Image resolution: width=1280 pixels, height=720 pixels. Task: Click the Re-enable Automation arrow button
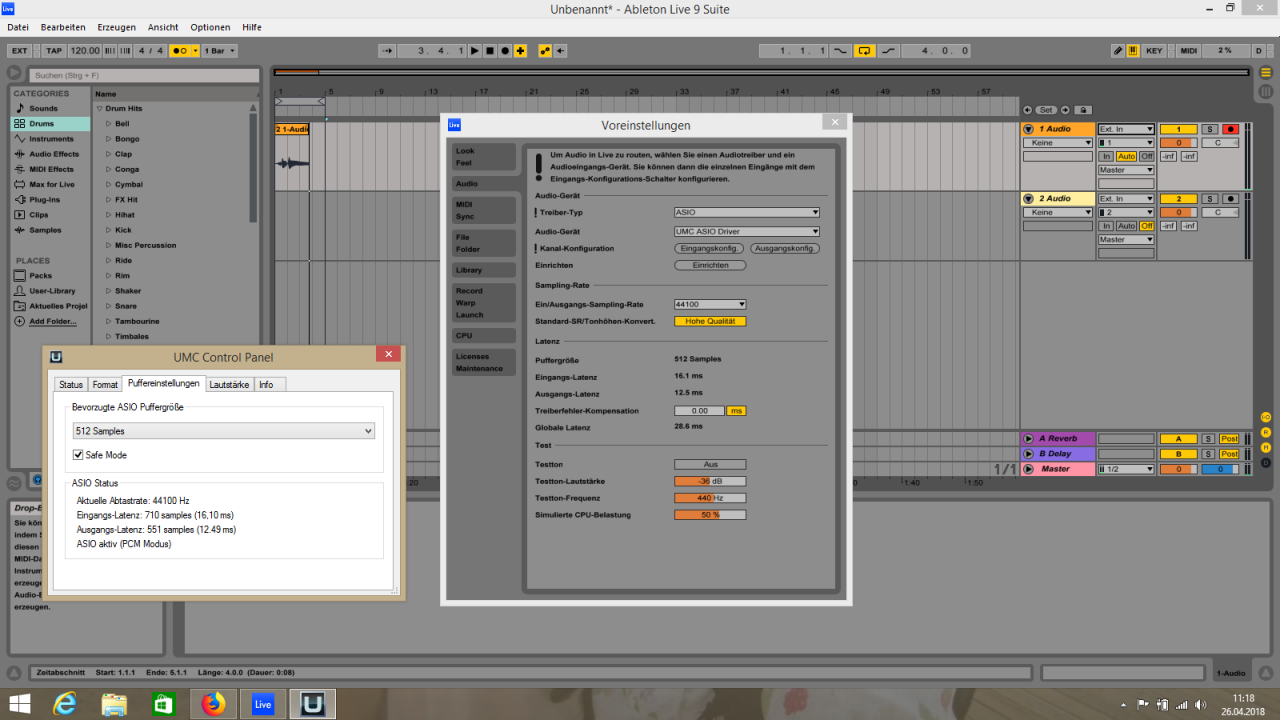[x=560, y=50]
